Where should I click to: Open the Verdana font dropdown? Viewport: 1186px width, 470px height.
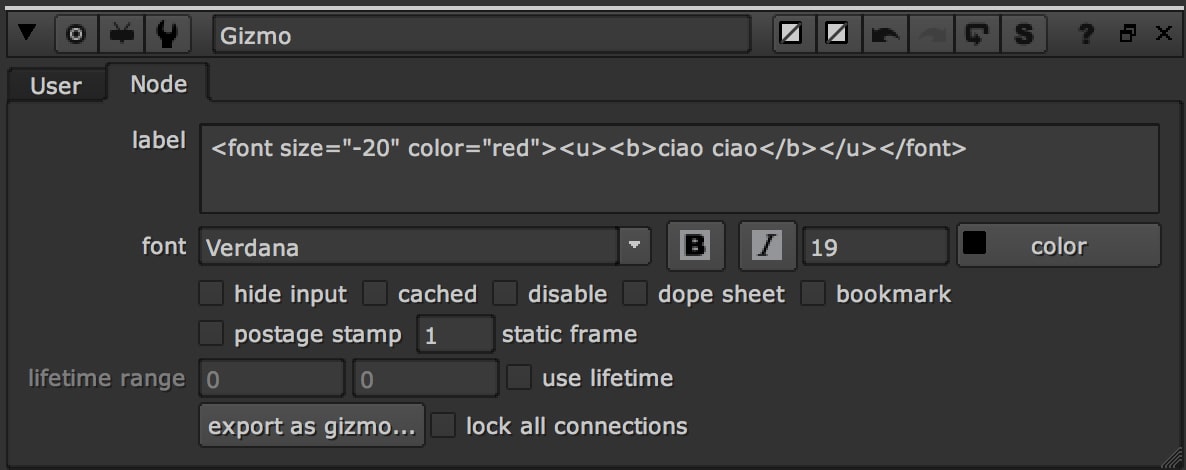pyautogui.click(x=633, y=246)
